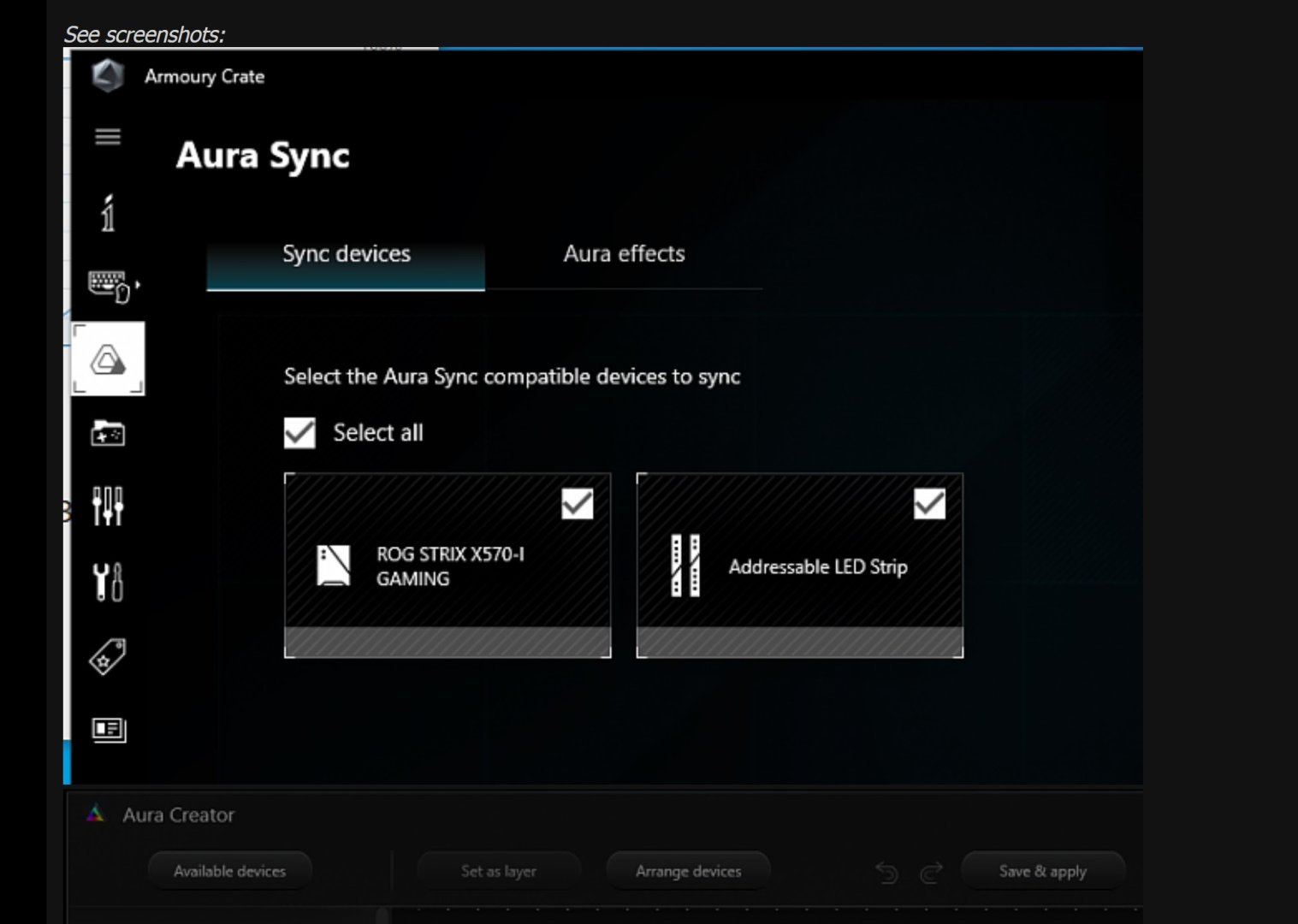
Task: Open the hamburger menu in Armoury Crate
Action: click(x=108, y=137)
